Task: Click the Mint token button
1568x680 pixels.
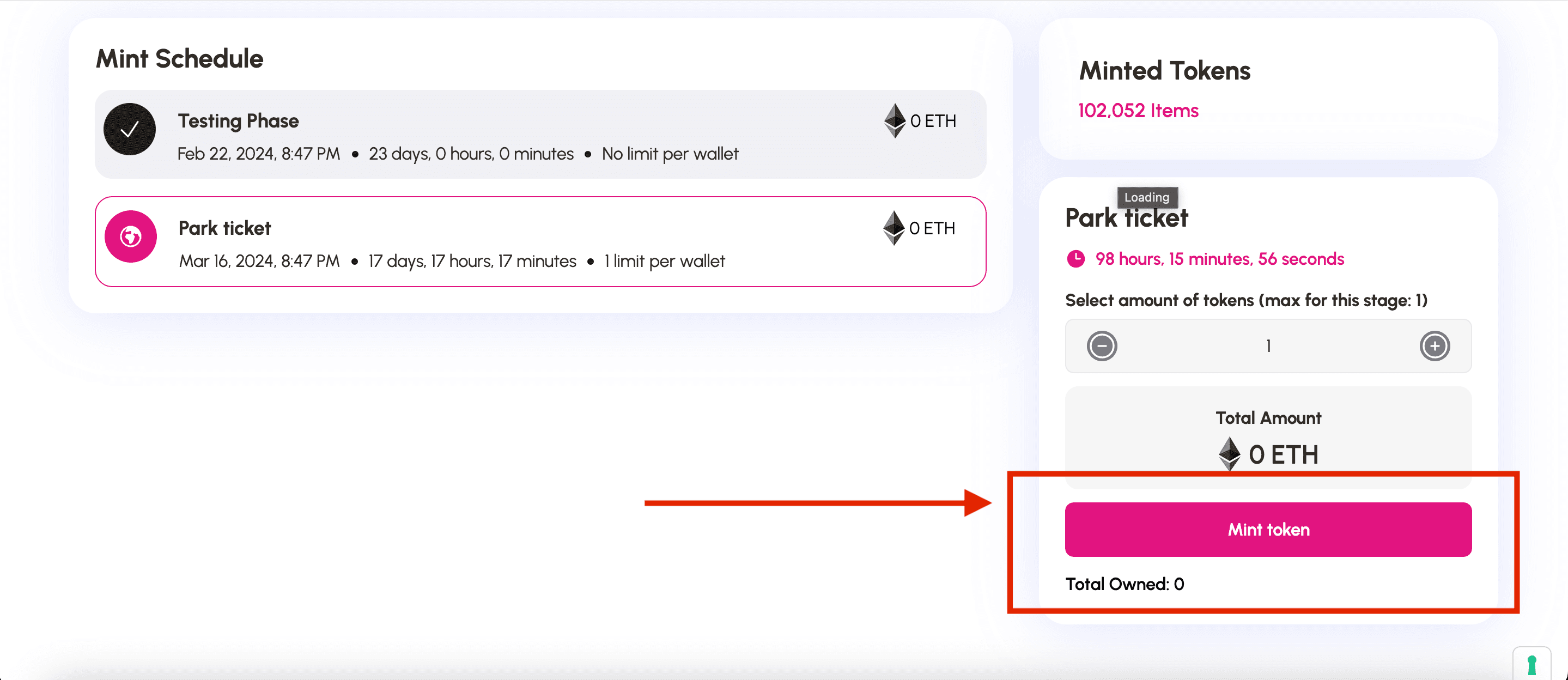Action: coord(1268,529)
